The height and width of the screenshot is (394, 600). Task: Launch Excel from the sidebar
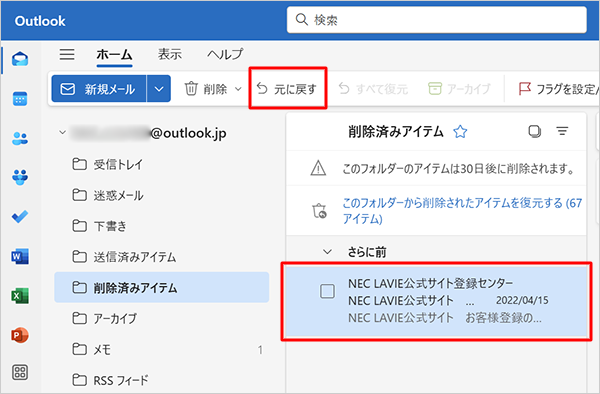tap(20, 296)
